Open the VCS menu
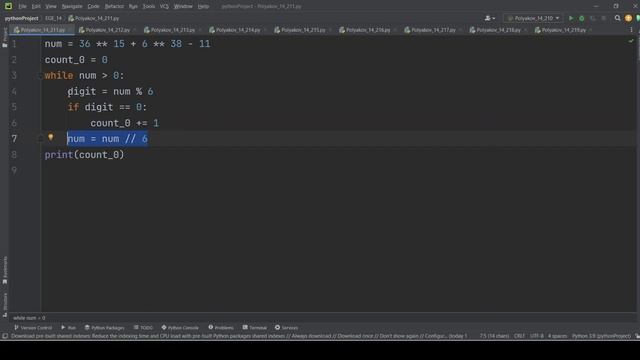640x360 pixels. (x=164, y=7)
